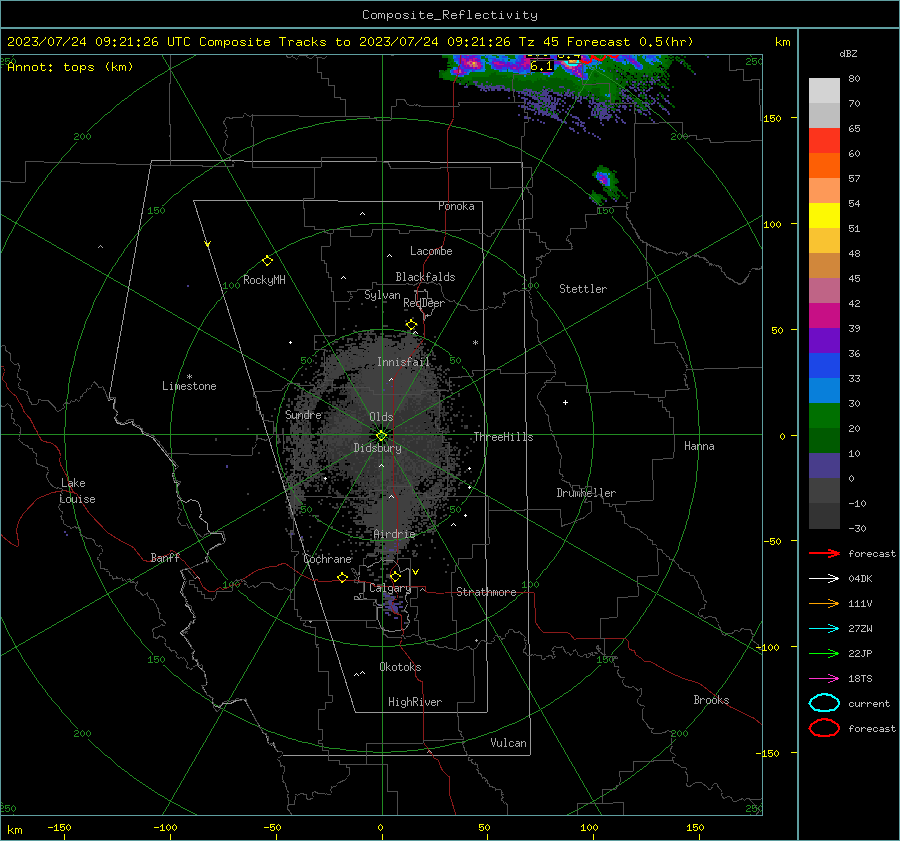
Task: Click the Sundre town label
Action: tap(303, 415)
